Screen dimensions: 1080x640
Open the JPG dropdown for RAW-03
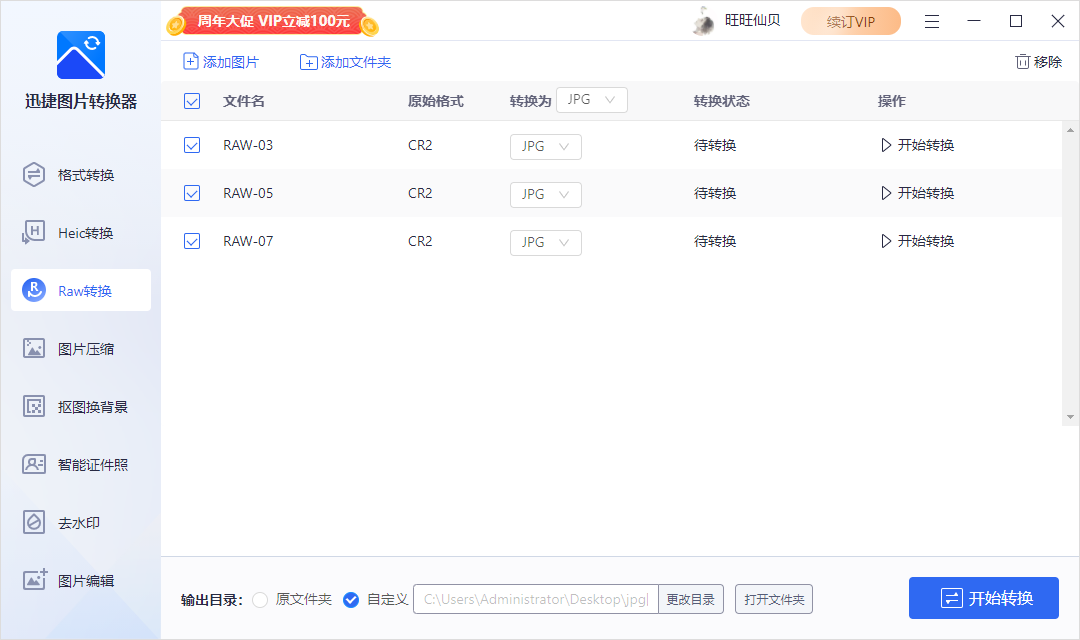coord(545,146)
